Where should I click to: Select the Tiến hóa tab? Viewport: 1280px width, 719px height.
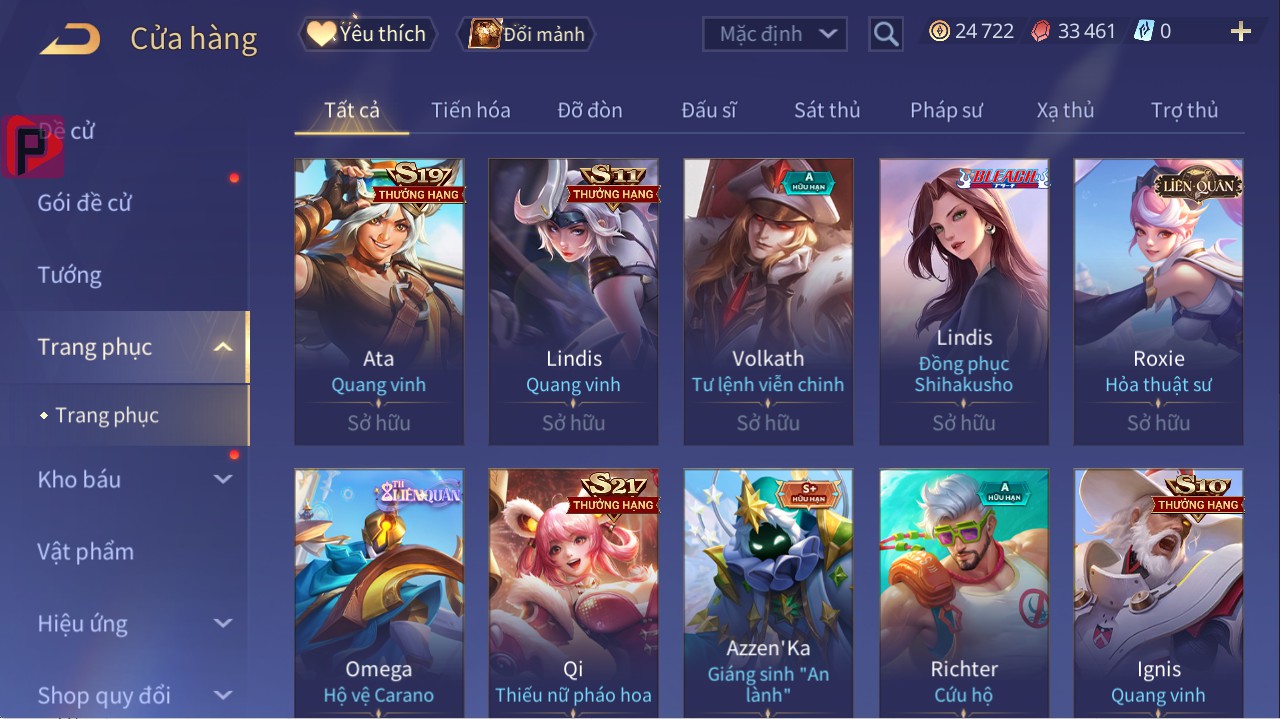tap(471, 110)
